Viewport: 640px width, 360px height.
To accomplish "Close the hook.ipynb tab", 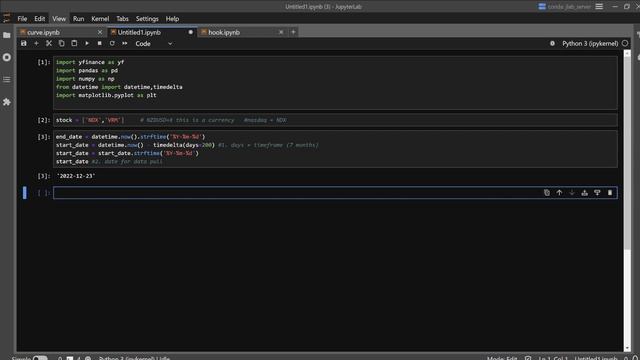I will pyautogui.click(x=281, y=32).
